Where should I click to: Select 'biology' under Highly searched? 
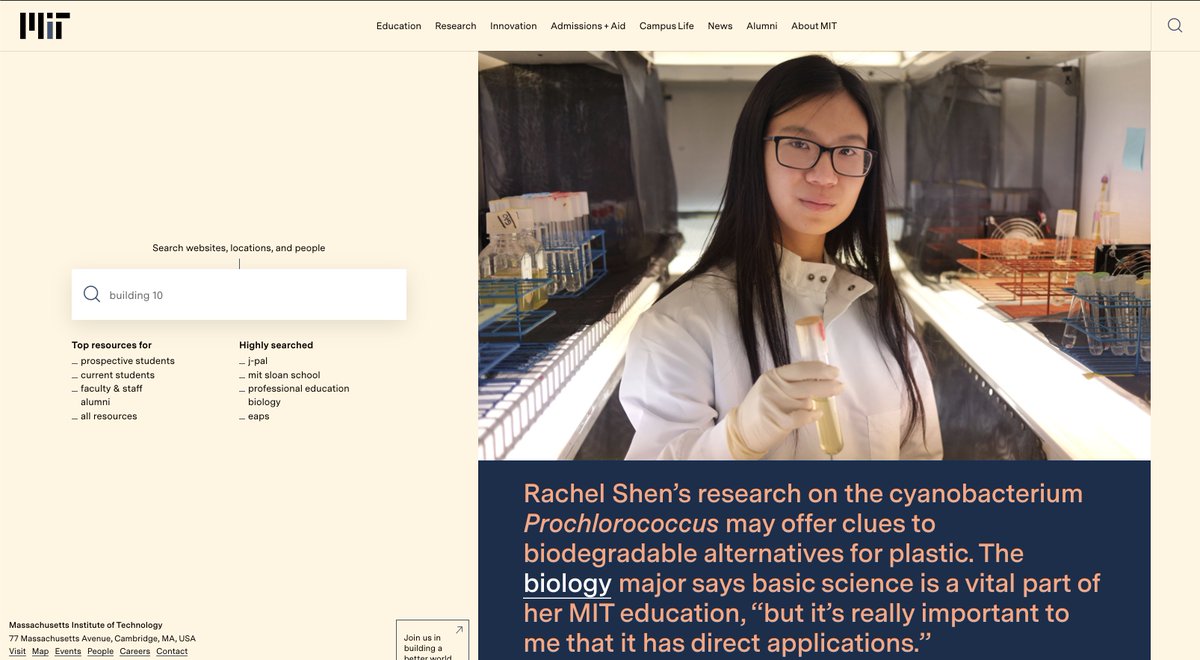point(265,402)
